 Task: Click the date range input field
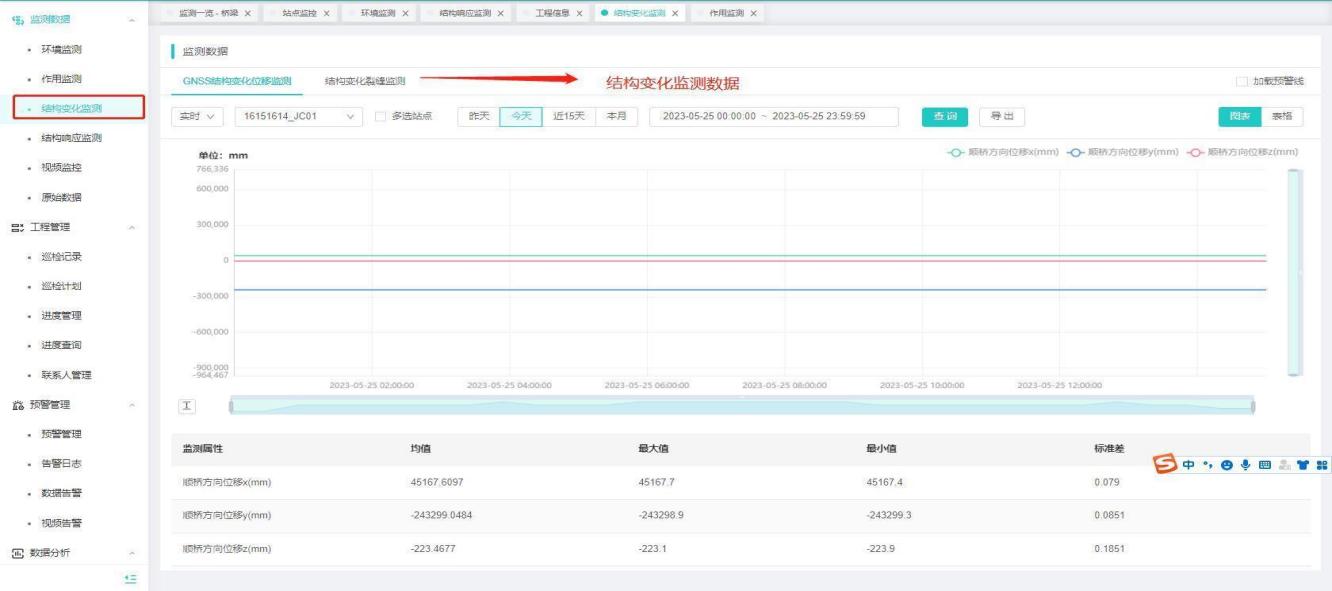tap(773, 116)
